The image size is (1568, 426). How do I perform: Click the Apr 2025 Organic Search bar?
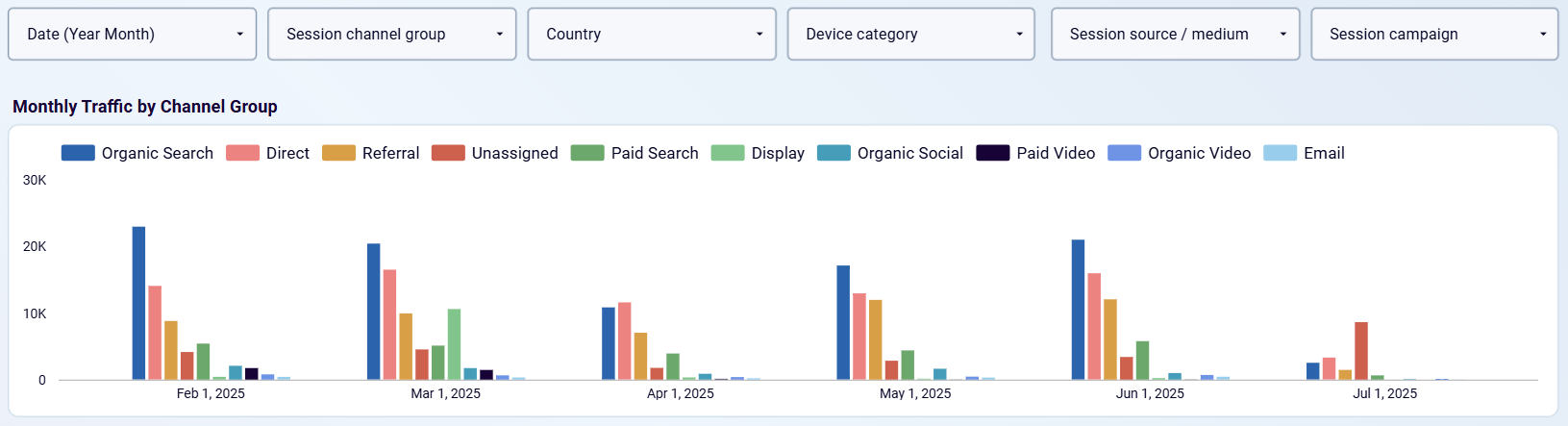(609, 343)
